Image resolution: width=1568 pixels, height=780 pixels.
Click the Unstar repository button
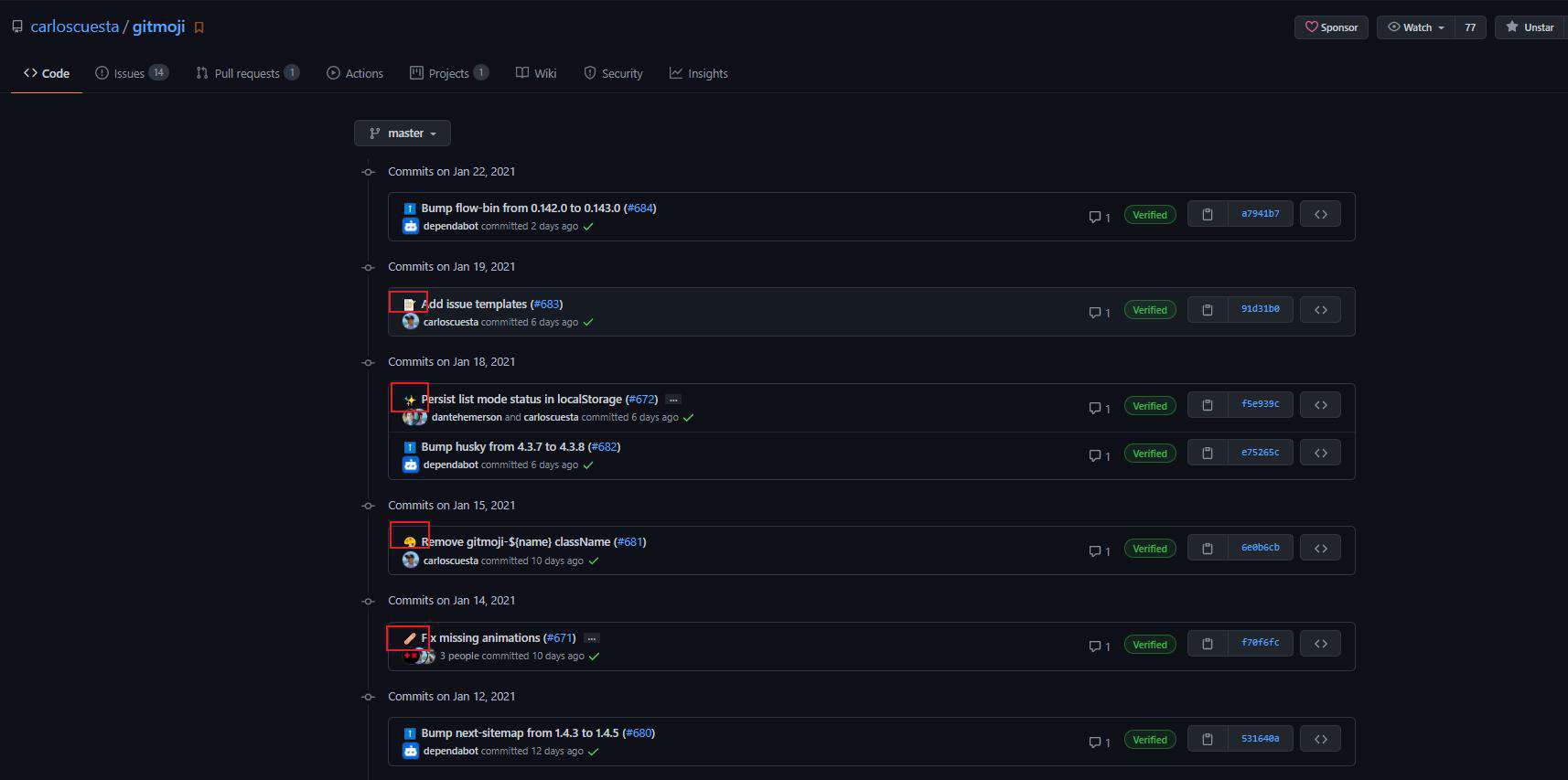[x=1530, y=27]
